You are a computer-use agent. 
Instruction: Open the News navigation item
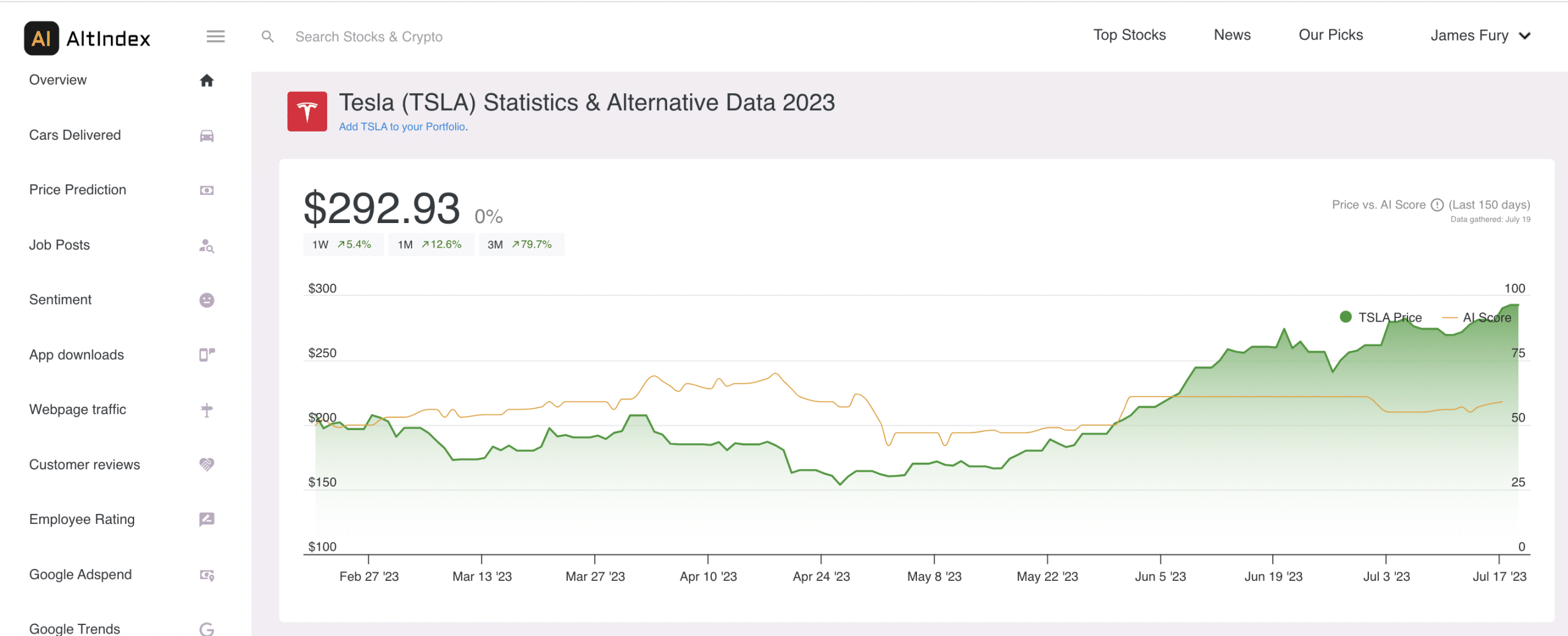click(x=1232, y=35)
